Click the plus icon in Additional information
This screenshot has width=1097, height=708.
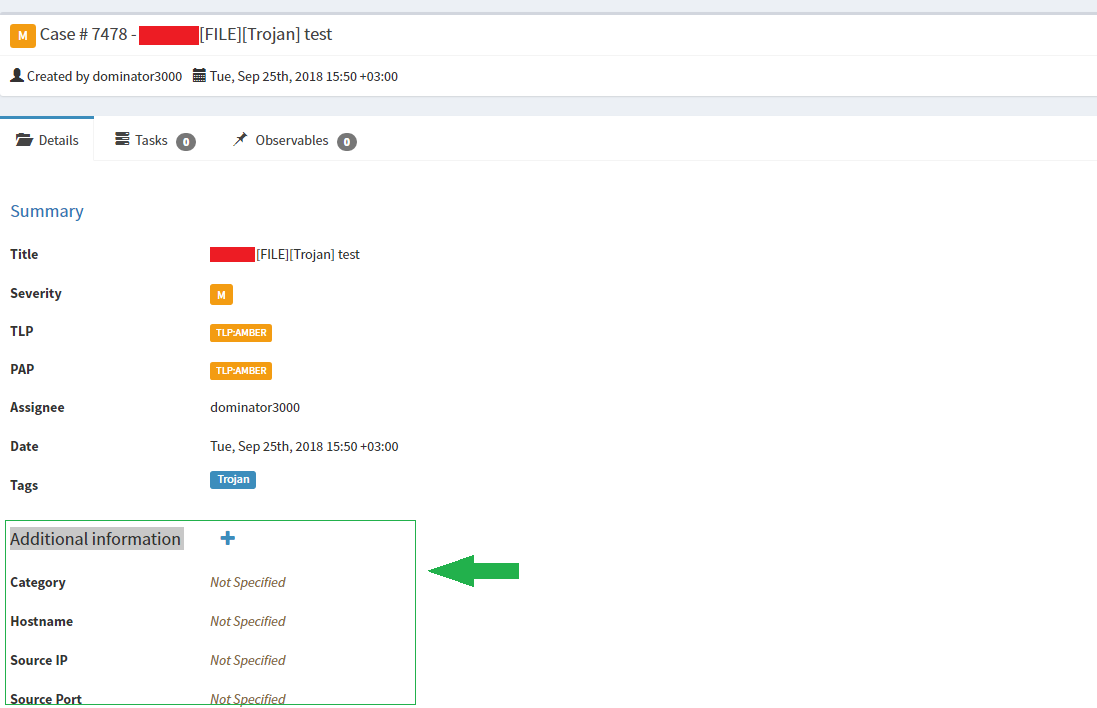point(227,538)
